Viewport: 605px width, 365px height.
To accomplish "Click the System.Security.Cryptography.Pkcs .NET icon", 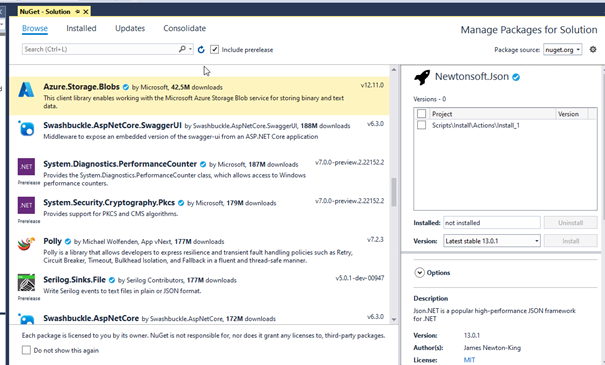I will (26, 205).
